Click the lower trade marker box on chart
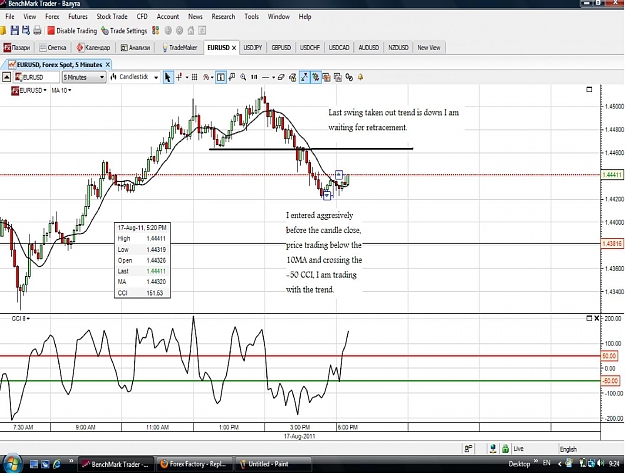 coord(327,195)
